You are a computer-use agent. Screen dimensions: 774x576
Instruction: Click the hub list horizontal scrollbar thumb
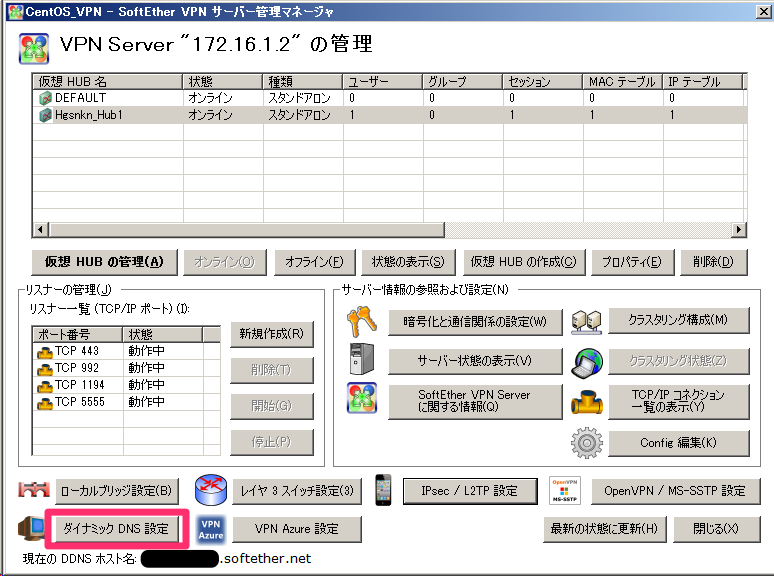pos(247,230)
